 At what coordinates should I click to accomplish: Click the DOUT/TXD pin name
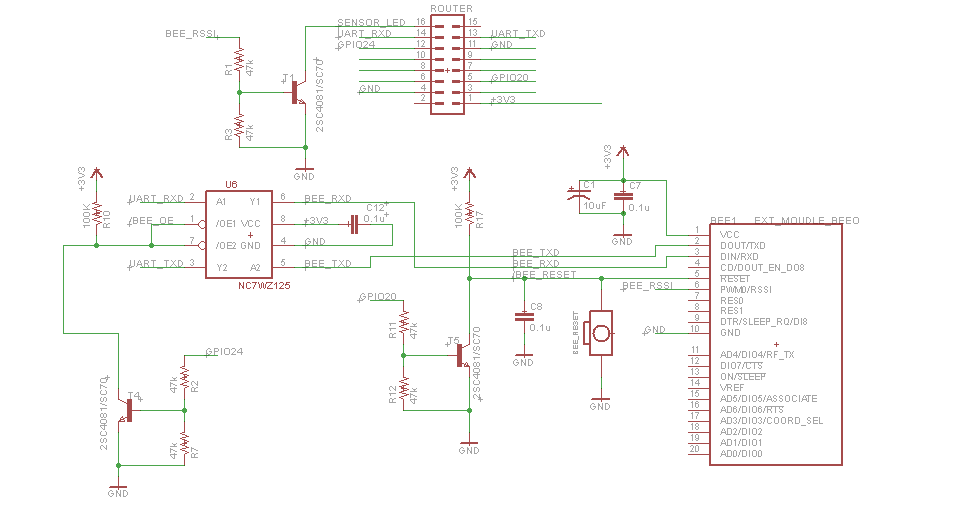click(742, 245)
